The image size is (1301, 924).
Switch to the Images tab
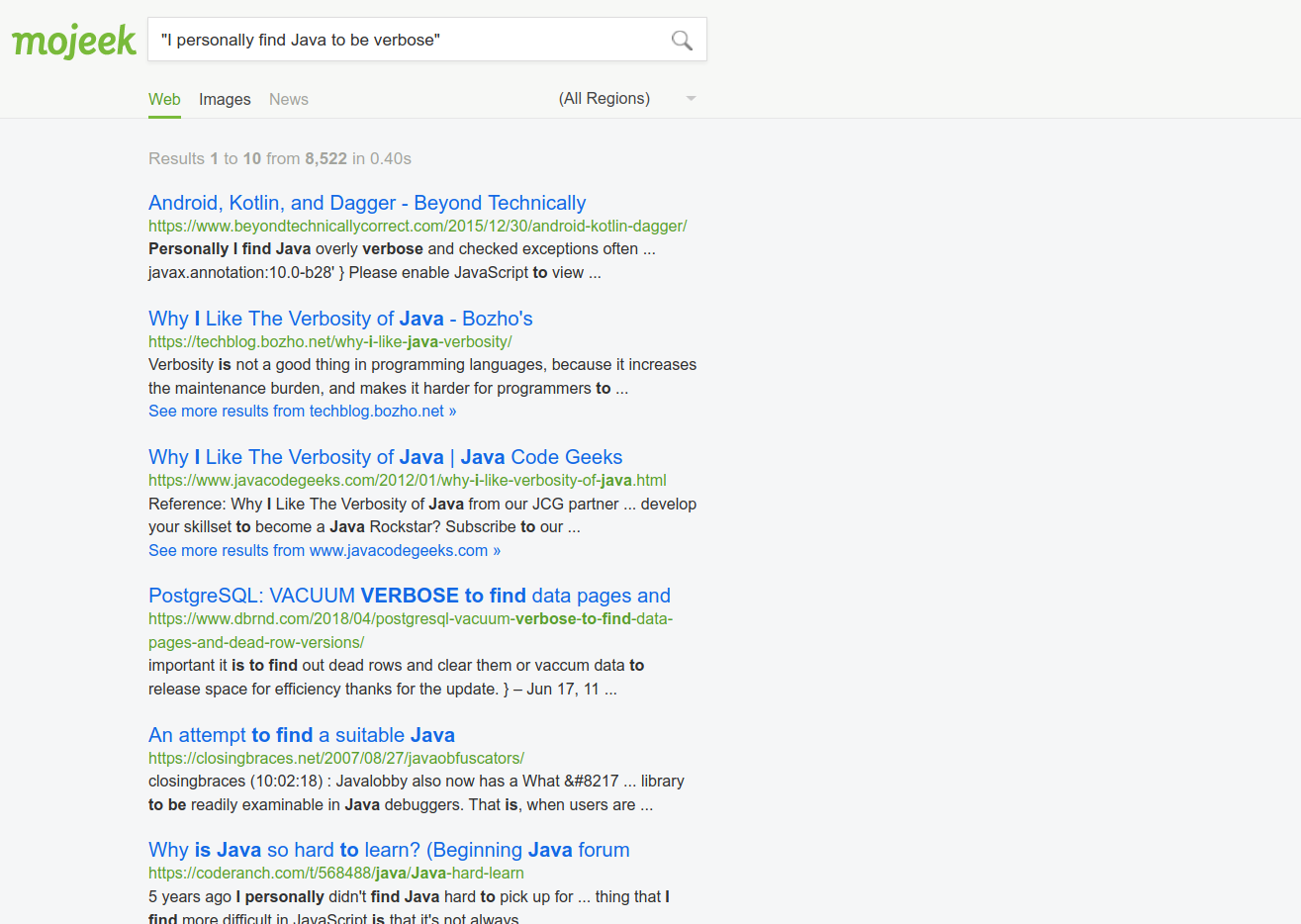tap(225, 99)
